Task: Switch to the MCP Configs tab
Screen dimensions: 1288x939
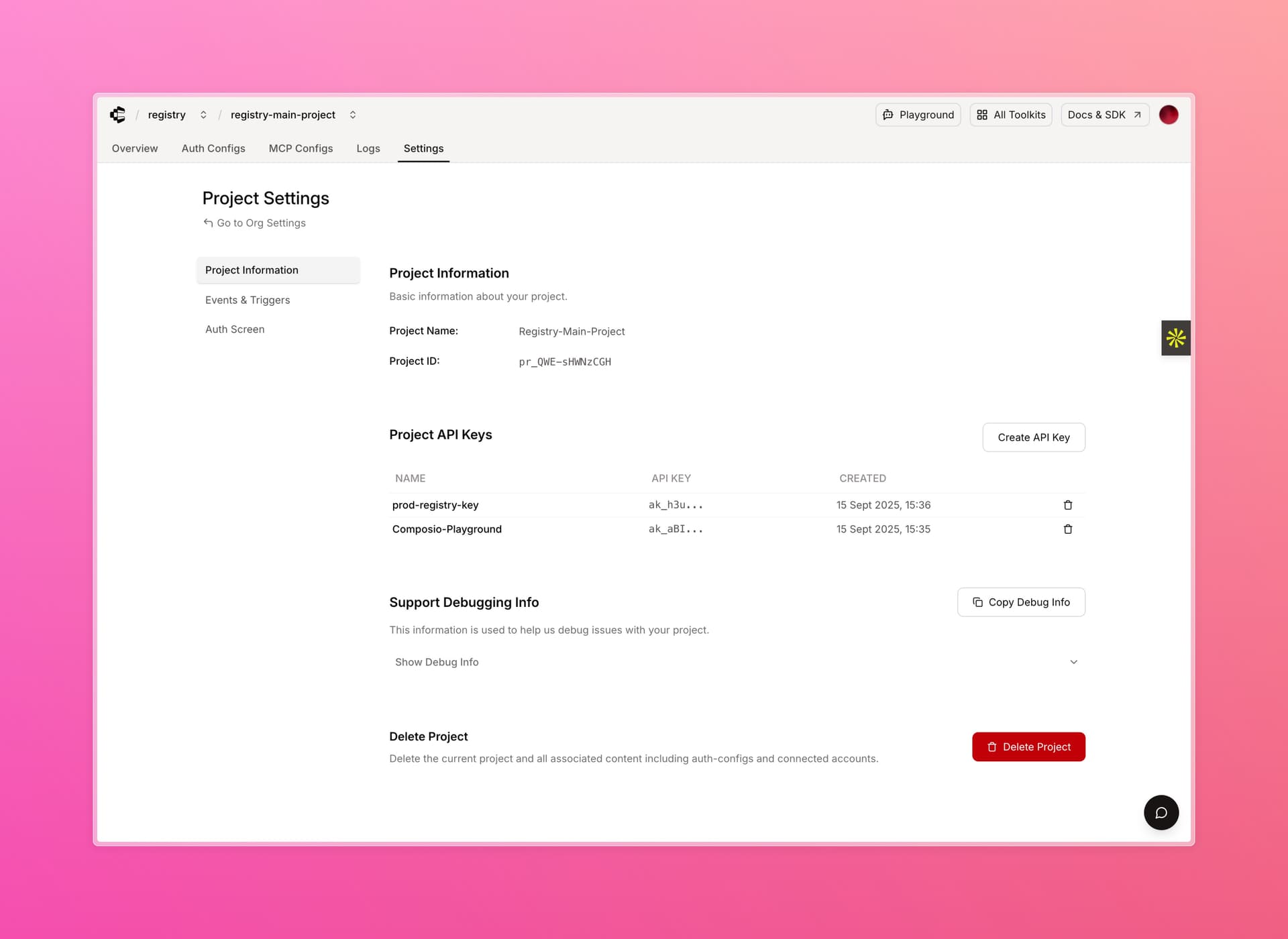Action: coord(301,148)
